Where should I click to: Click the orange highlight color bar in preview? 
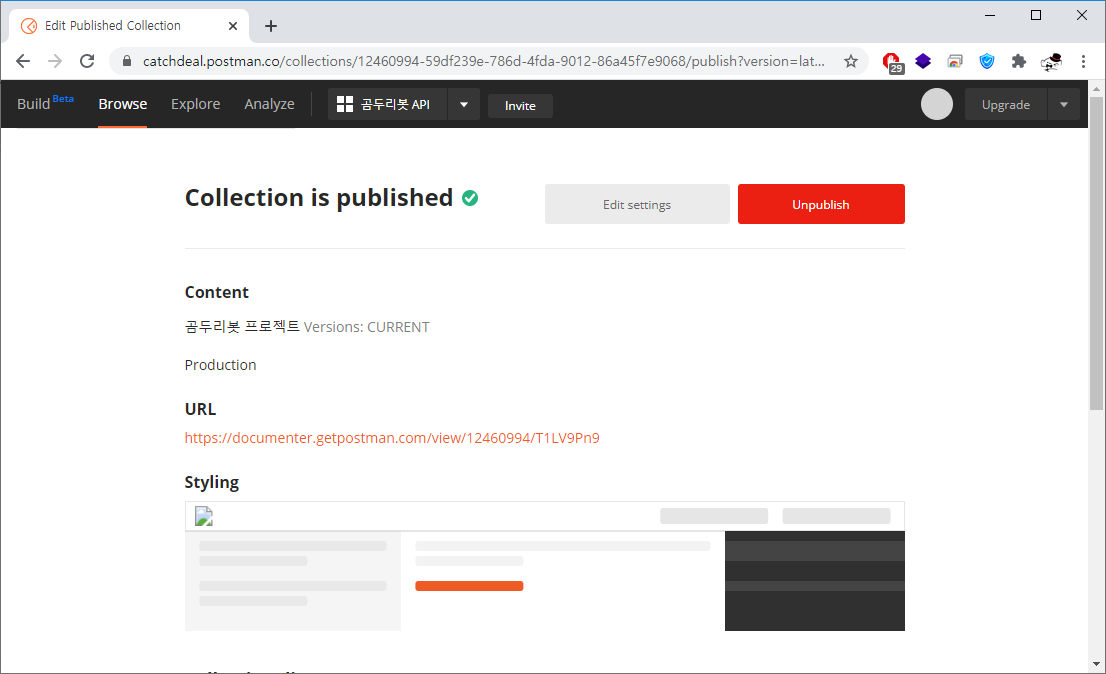coord(469,586)
